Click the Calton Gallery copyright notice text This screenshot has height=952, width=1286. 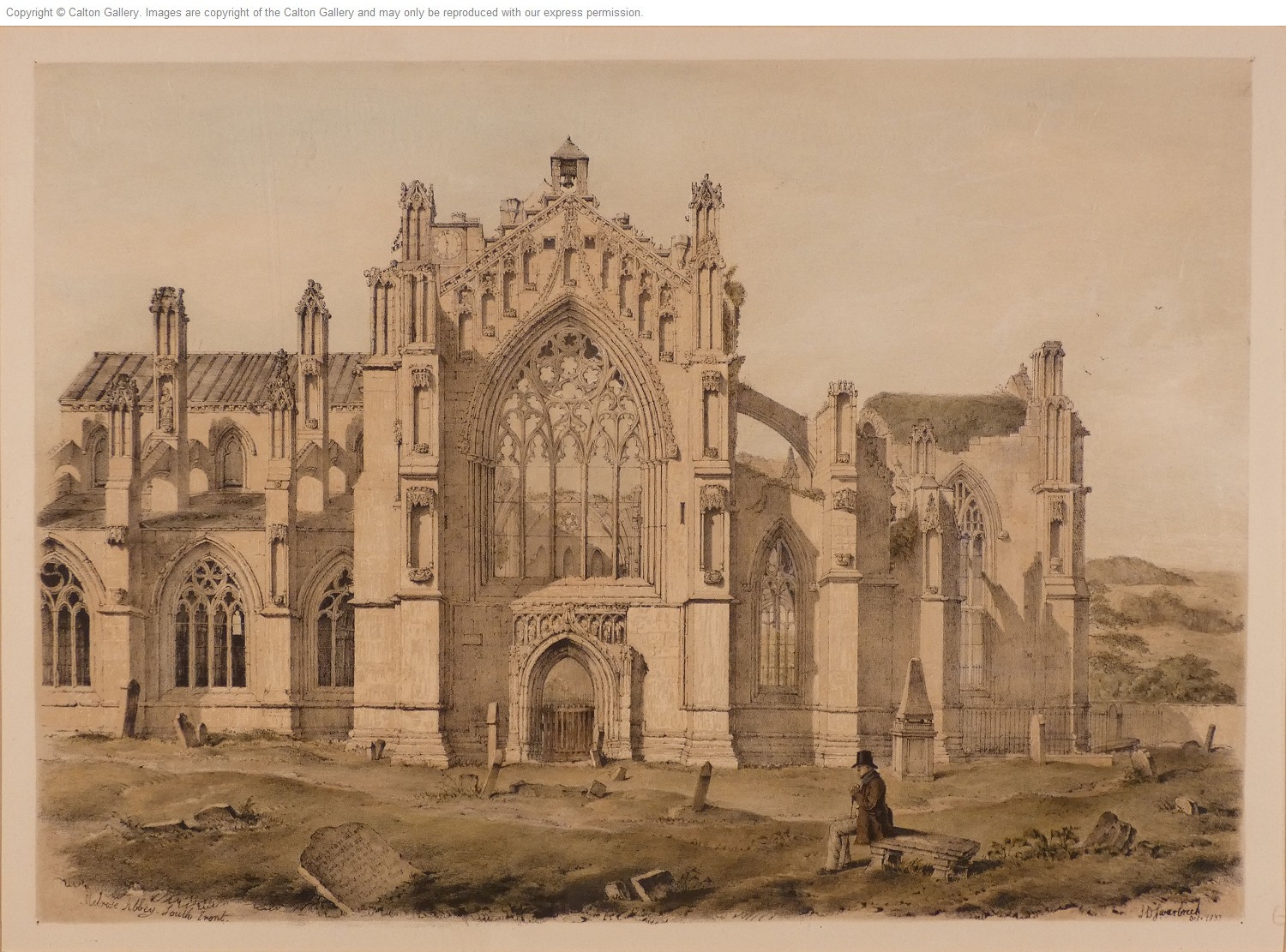(324, 13)
